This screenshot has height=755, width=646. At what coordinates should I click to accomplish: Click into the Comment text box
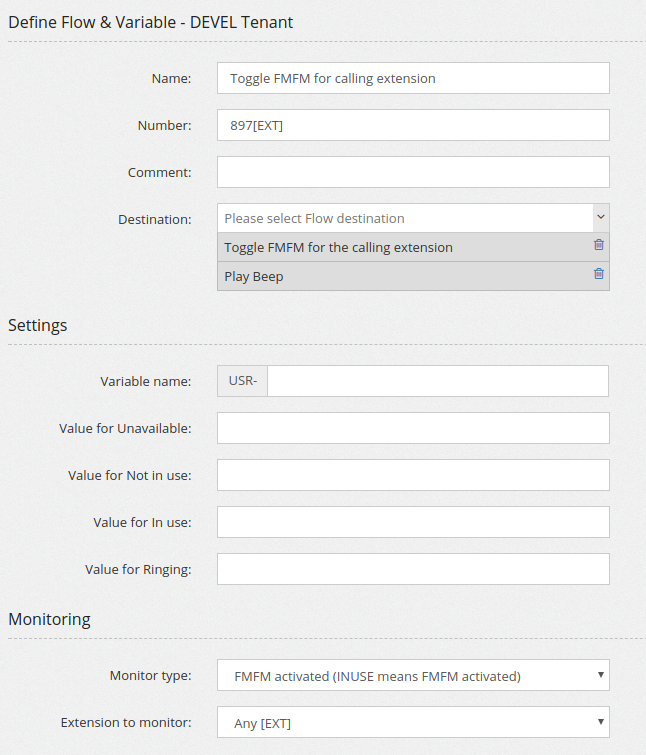tap(413, 172)
